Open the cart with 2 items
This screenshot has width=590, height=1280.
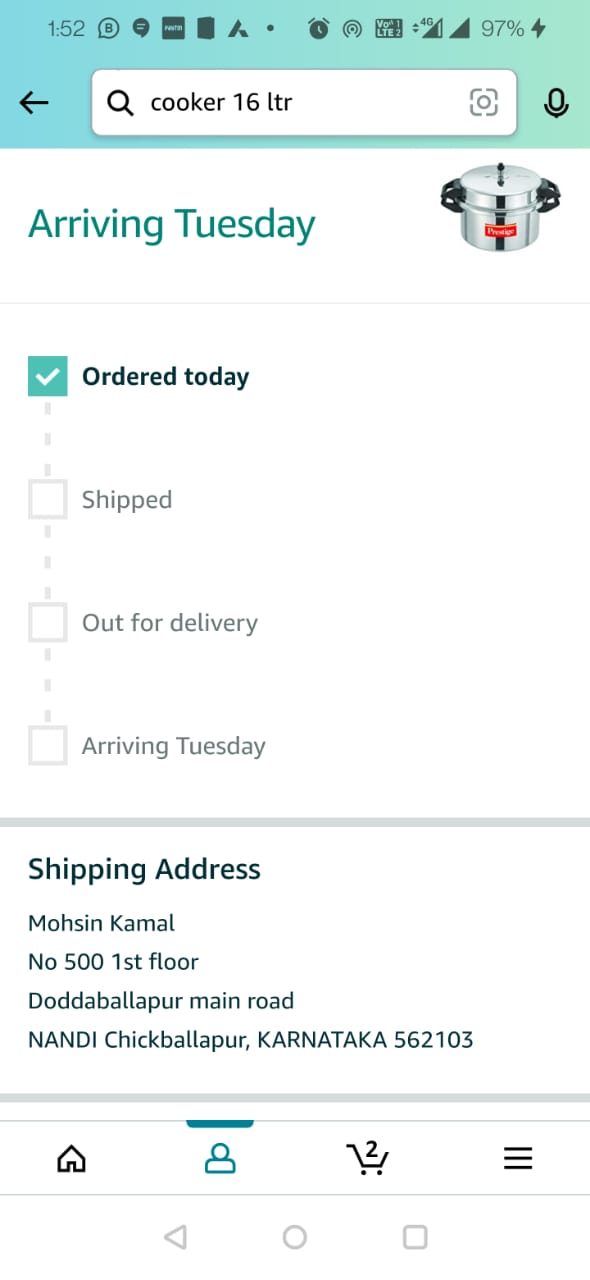point(368,1157)
